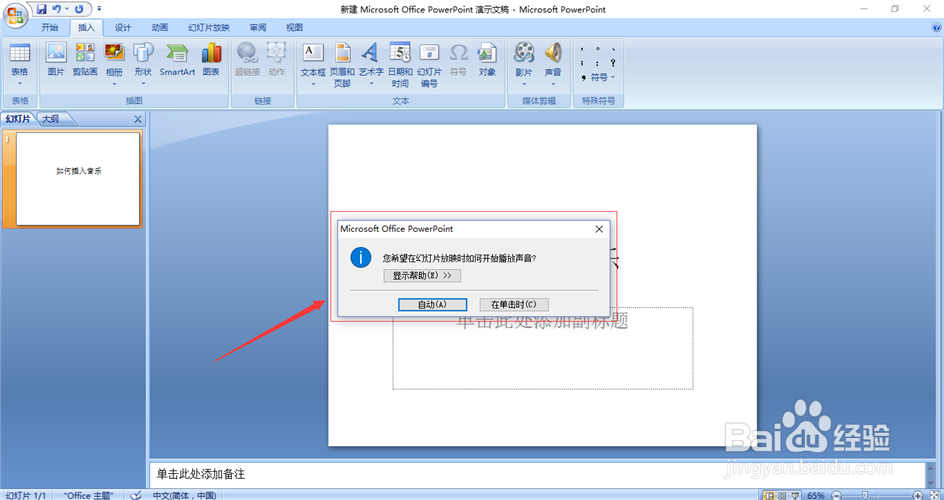The height and width of the screenshot is (500, 944).
Task: Expand the 表格 dropdown arrow
Action: 20,84
